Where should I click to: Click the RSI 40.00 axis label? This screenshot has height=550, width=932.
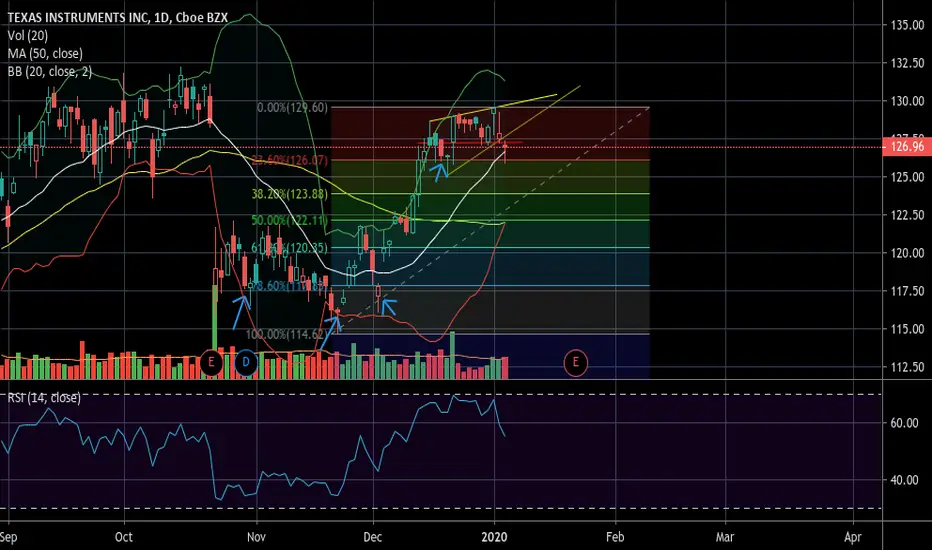pyautogui.click(x=904, y=480)
